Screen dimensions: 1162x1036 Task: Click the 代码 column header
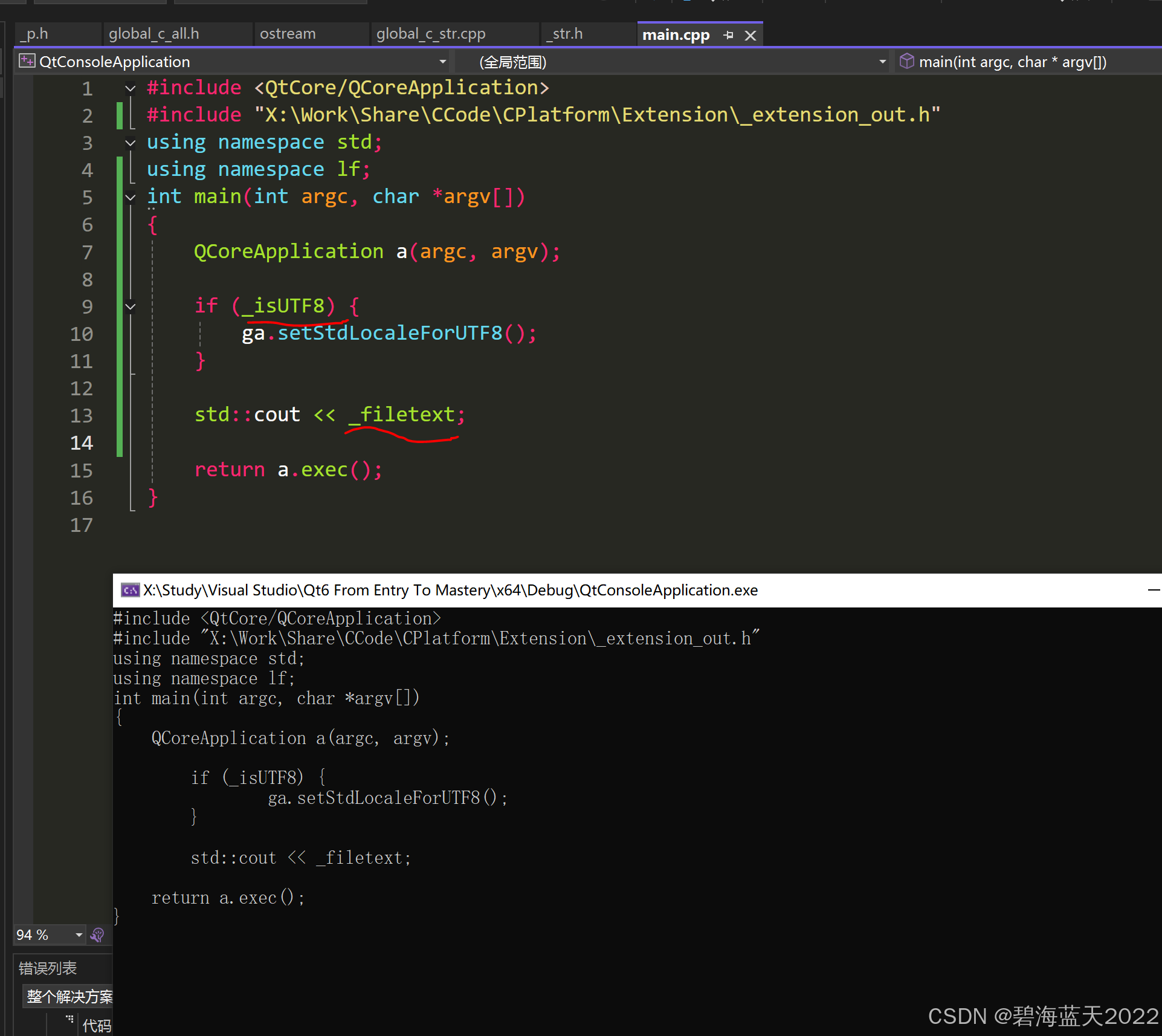coord(97,1025)
